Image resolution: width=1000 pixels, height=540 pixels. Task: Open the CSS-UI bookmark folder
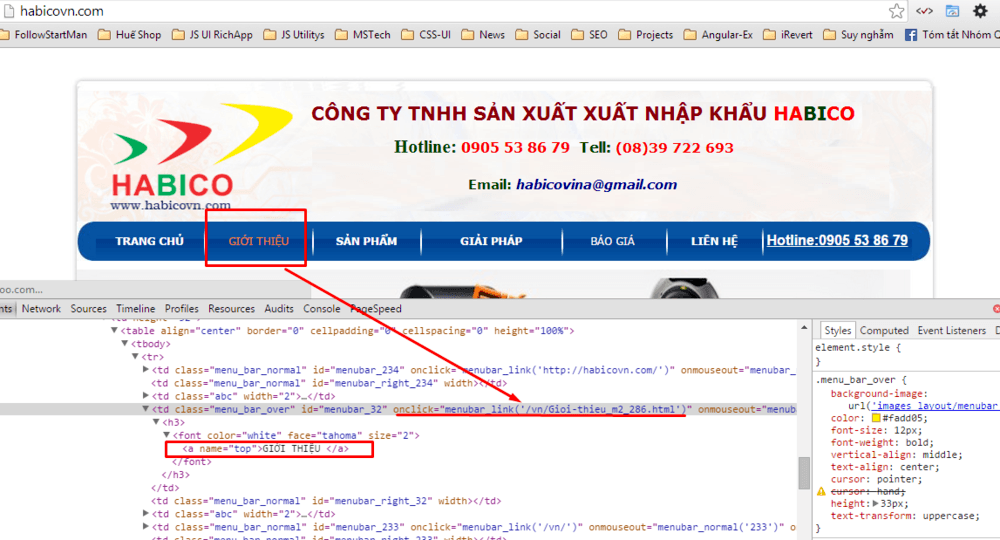426,34
